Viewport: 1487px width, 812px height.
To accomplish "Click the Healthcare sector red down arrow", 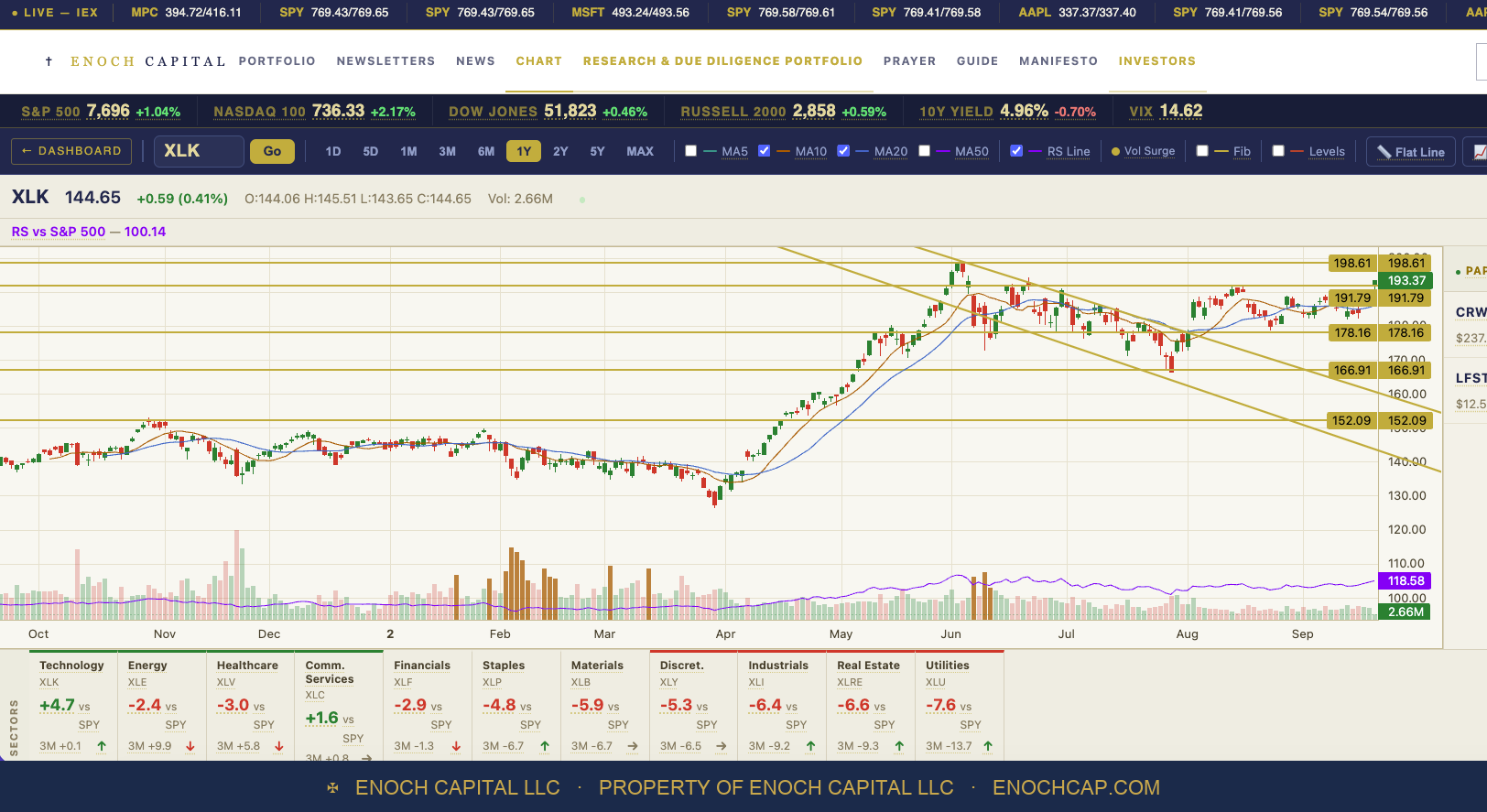I will (279, 746).
